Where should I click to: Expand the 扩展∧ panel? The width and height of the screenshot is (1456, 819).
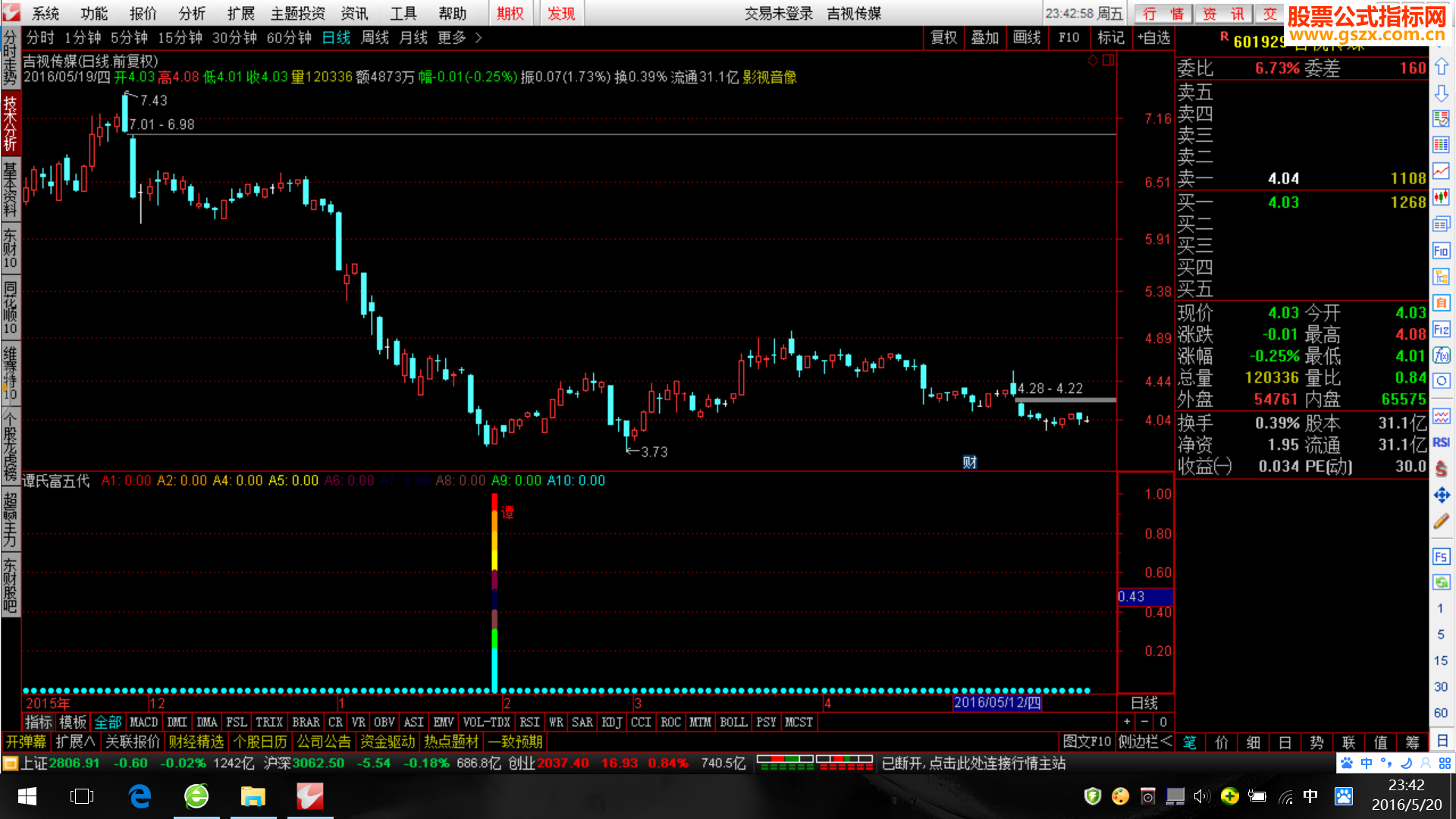75,742
